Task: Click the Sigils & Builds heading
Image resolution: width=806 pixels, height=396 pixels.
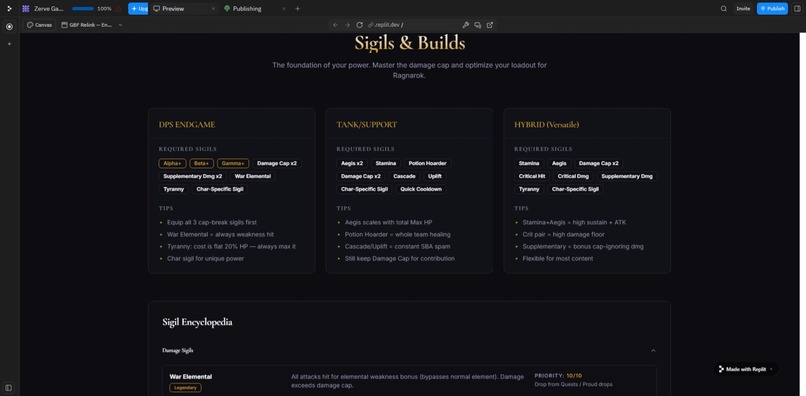Action: [x=410, y=43]
